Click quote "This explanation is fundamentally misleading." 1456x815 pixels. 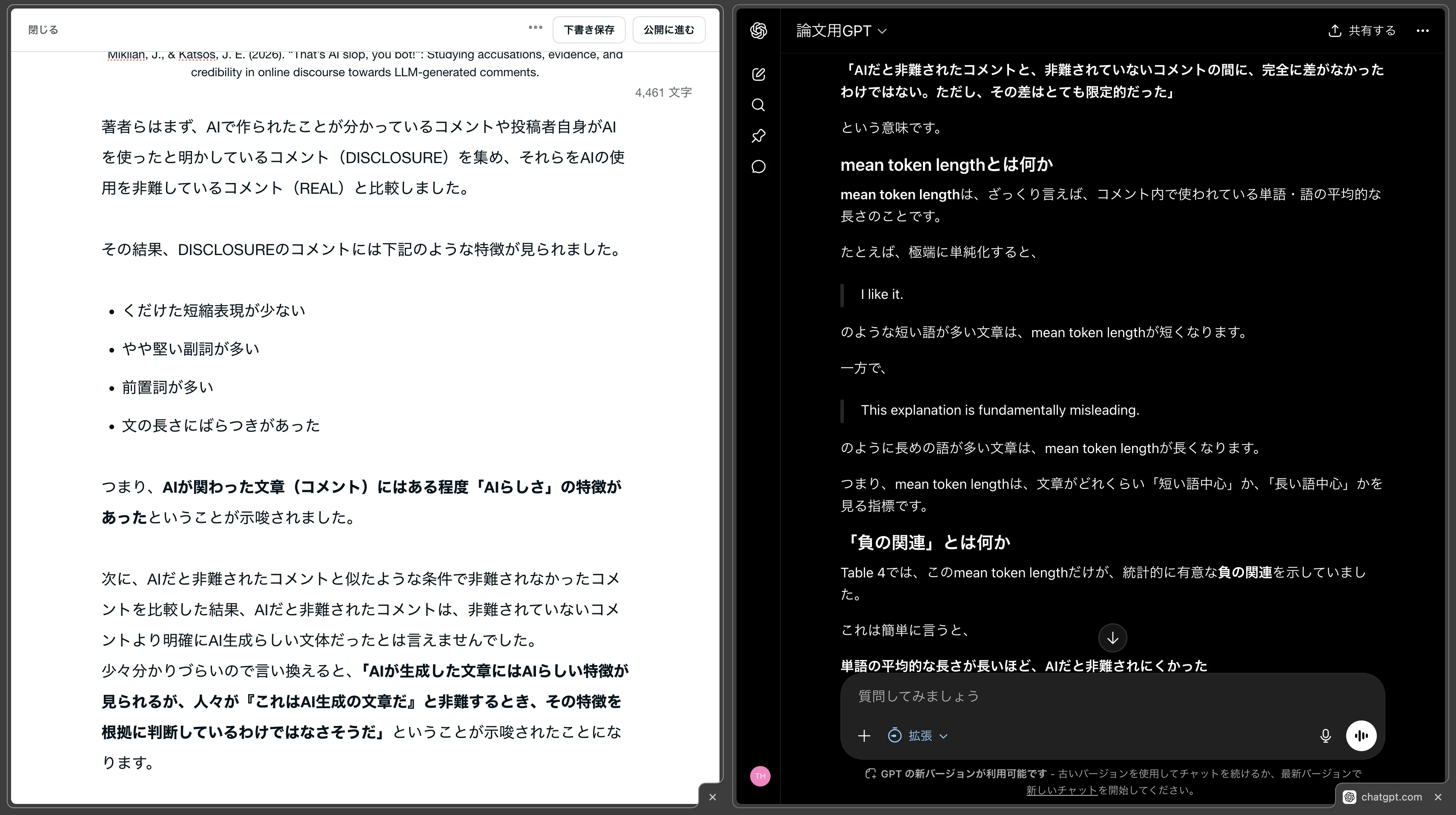(x=1000, y=410)
